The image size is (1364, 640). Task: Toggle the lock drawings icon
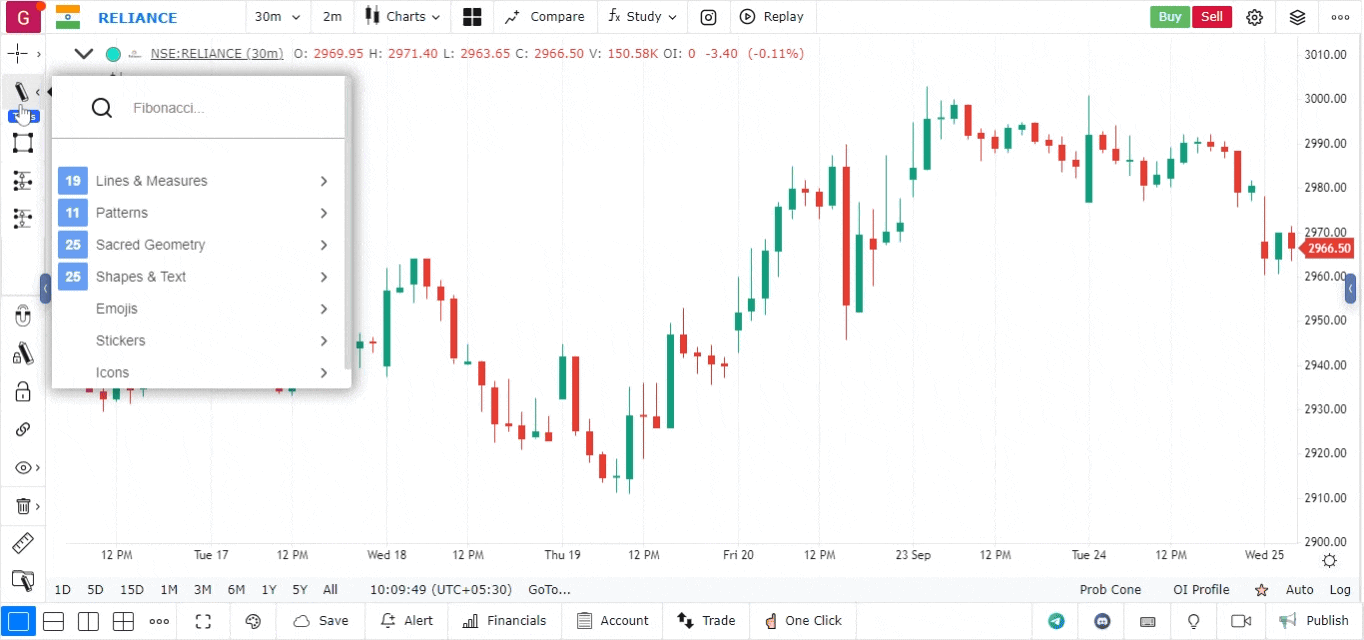[23, 391]
